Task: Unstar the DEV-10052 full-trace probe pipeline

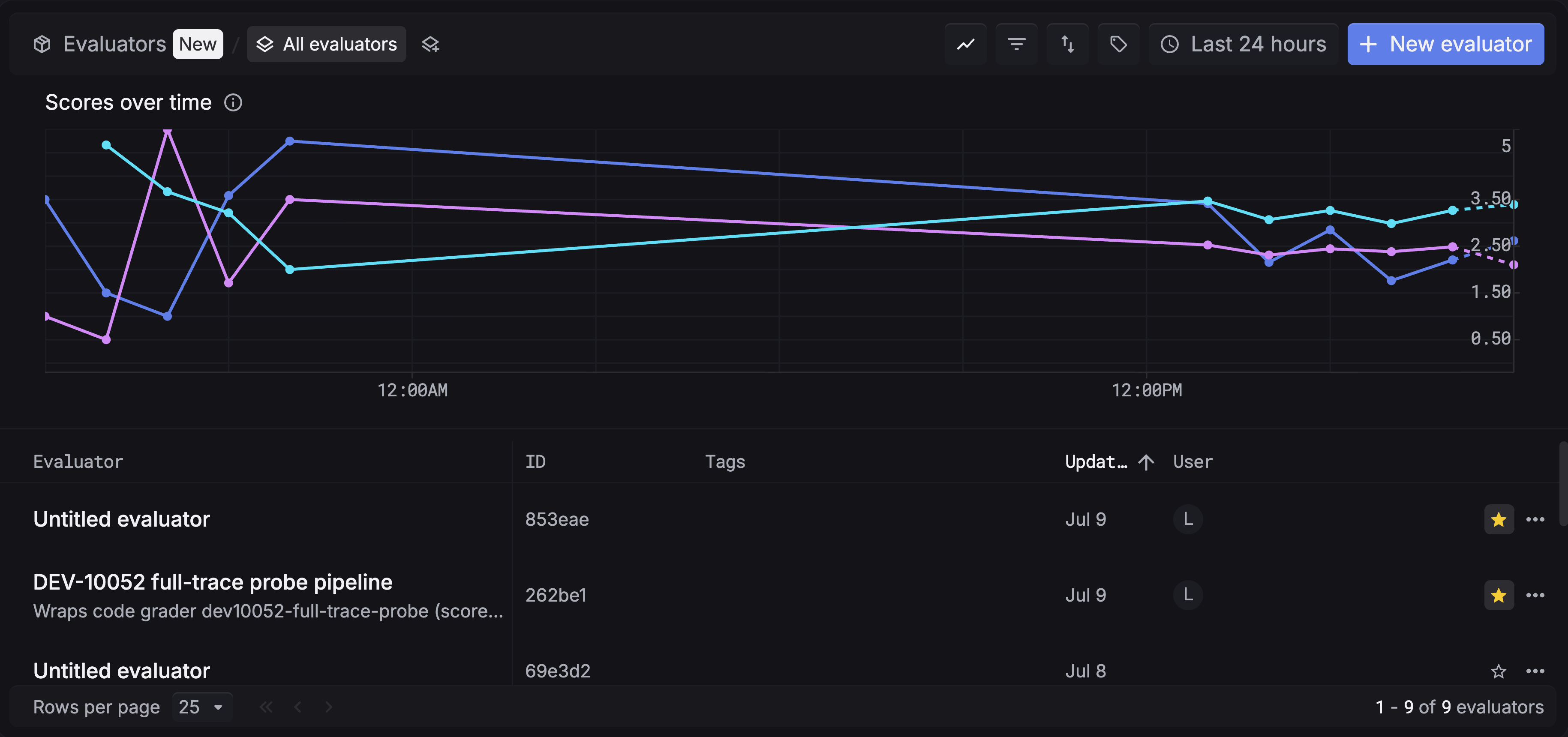Action: click(1499, 595)
